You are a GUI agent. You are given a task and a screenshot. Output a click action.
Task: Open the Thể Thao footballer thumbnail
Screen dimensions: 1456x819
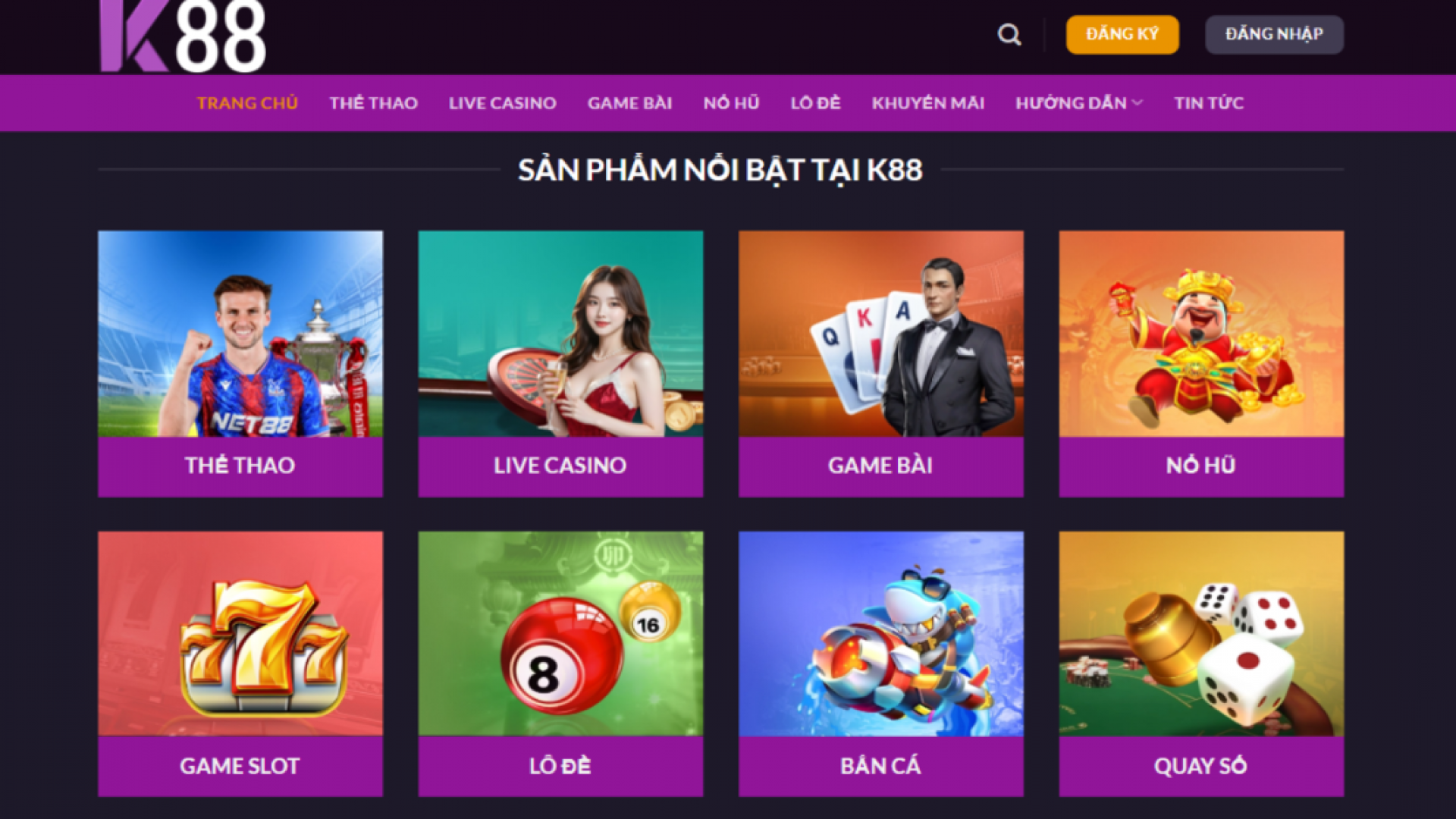tap(240, 334)
